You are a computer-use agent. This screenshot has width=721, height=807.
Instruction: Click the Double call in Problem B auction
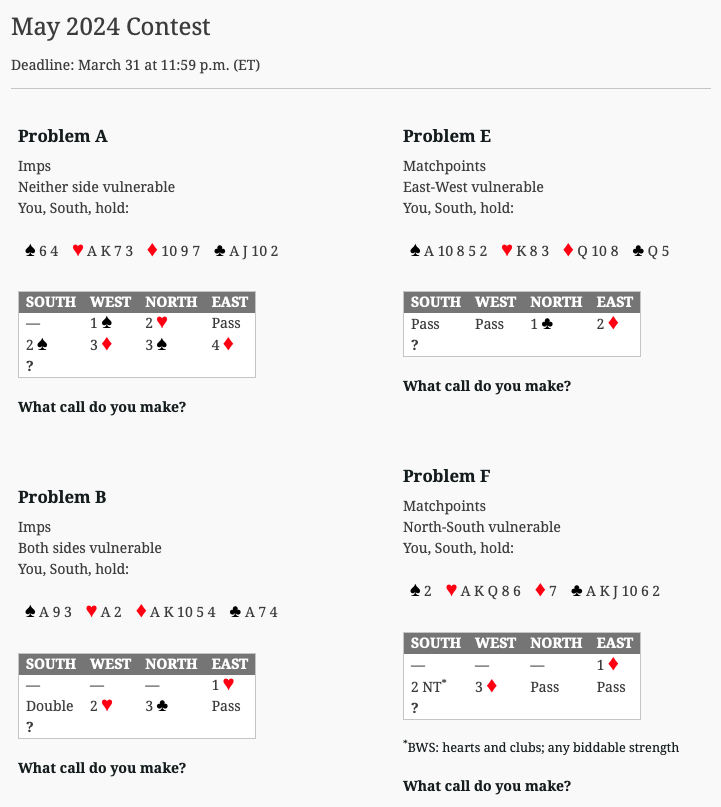pos(50,706)
